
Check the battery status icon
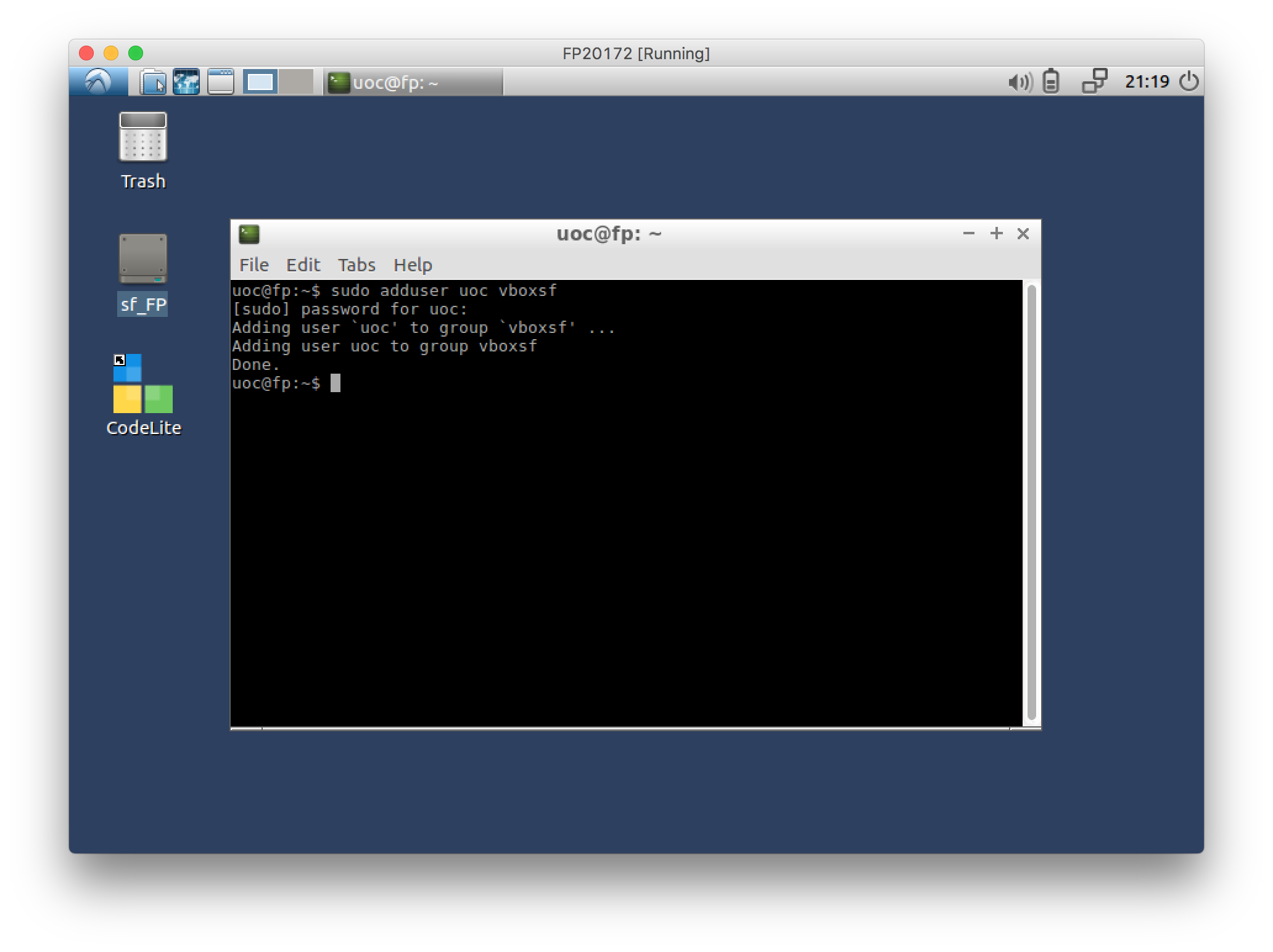(1051, 82)
